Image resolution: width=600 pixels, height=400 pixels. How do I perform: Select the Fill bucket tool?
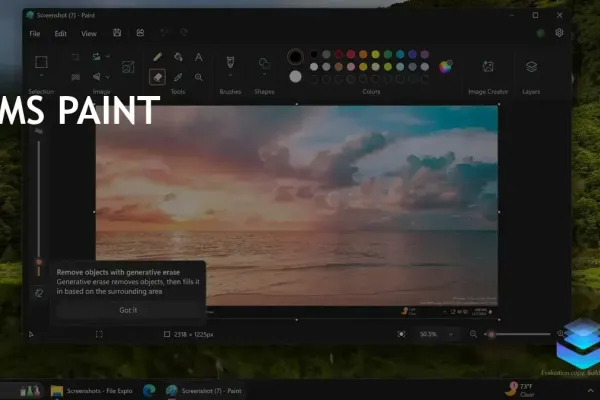[x=178, y=57]
